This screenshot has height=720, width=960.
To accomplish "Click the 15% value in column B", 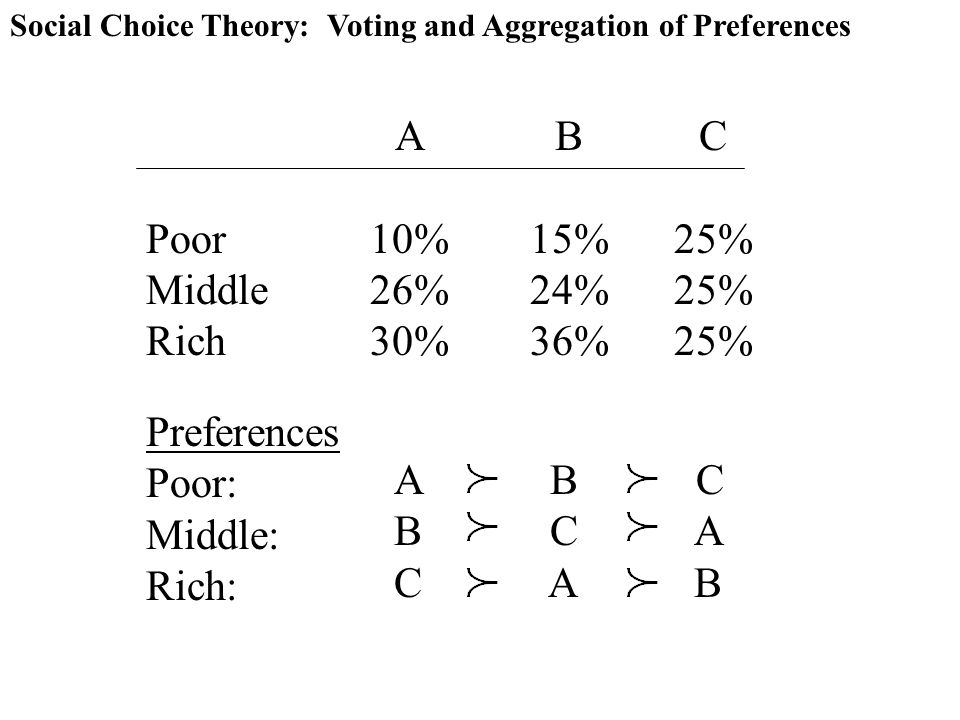I will pos(569,239).
